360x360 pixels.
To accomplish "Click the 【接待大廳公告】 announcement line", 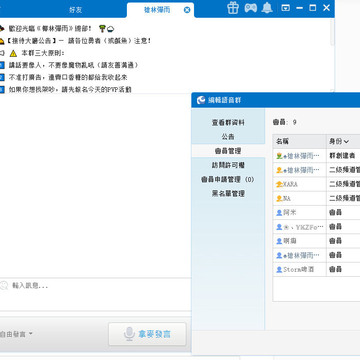I will [78, 41].
